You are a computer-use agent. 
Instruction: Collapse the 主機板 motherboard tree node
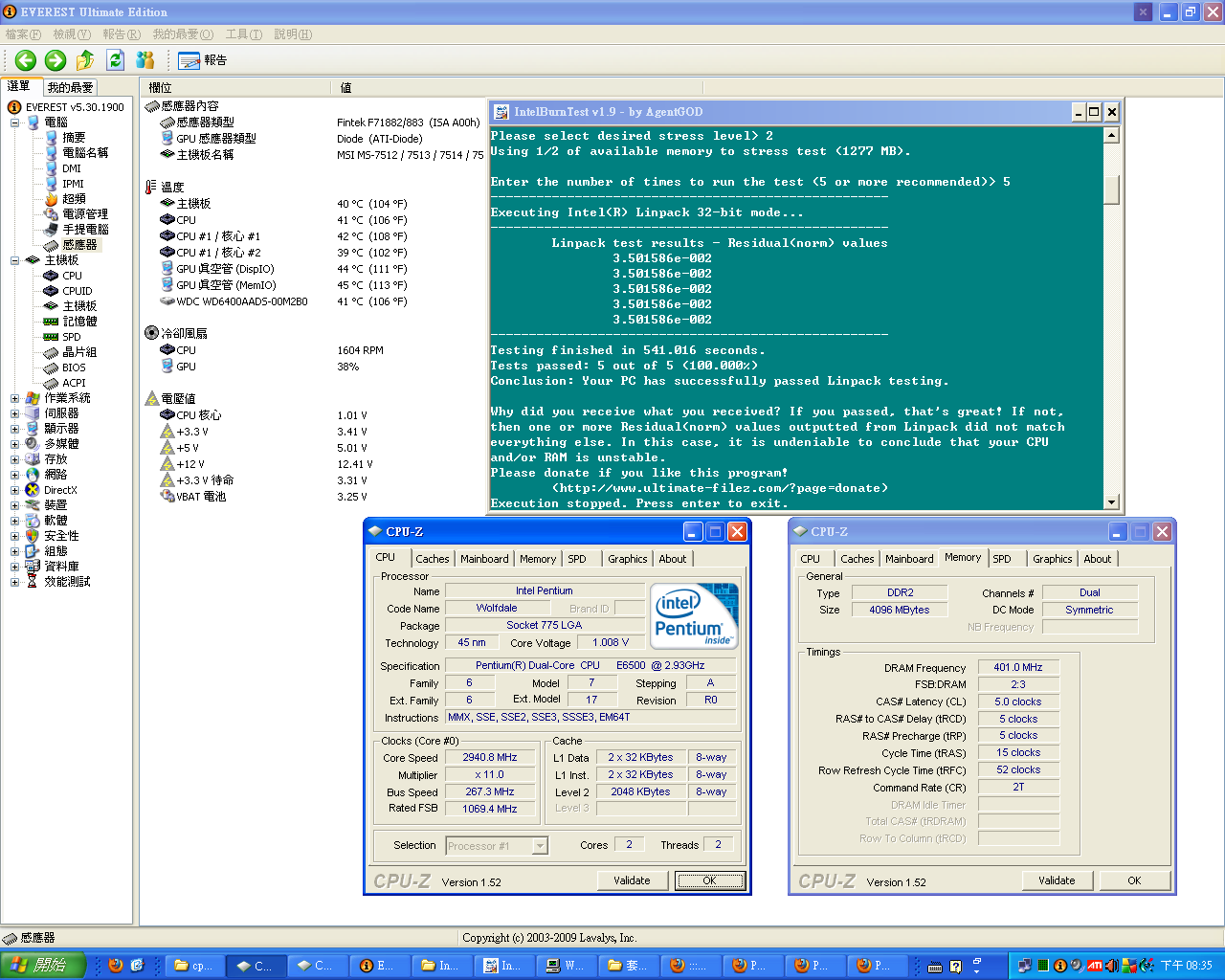14,260
